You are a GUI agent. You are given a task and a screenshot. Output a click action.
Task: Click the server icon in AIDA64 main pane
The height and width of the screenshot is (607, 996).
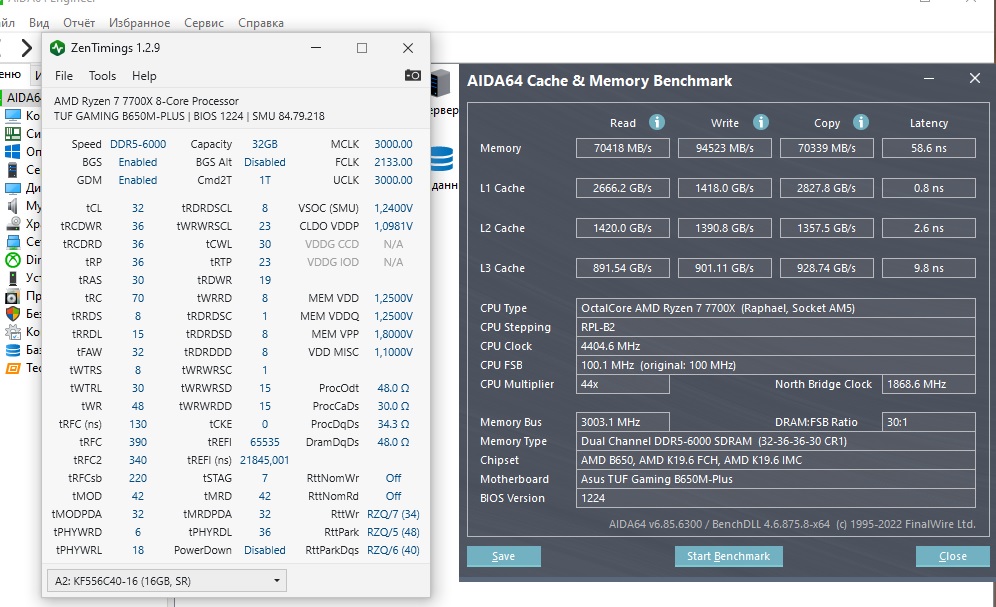[441, 84]
